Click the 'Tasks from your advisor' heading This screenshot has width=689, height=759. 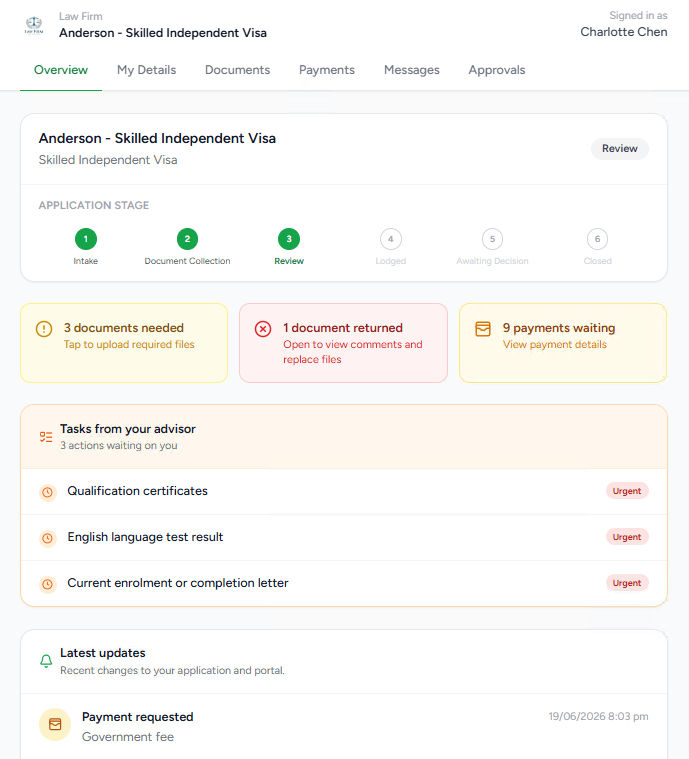click(128, 429)
